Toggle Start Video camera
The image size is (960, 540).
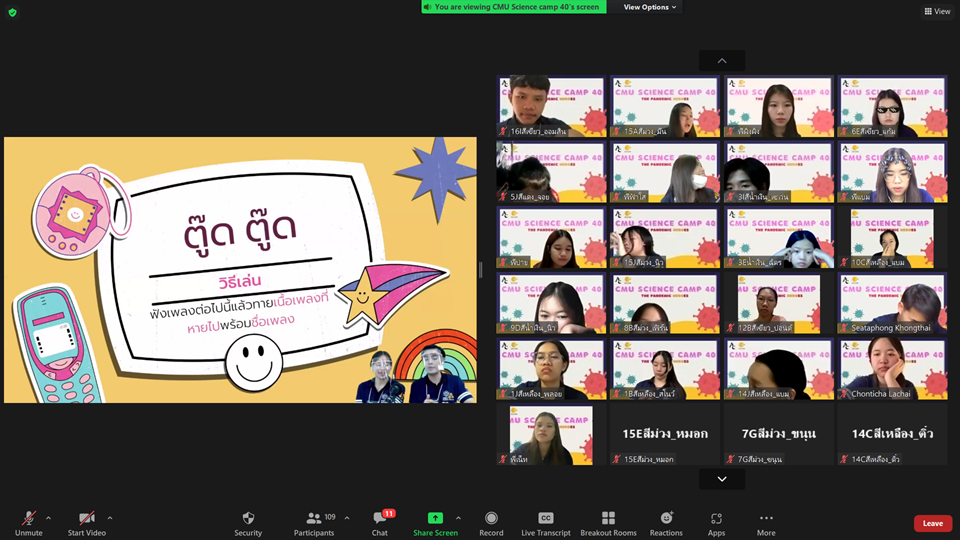[87, 518]
